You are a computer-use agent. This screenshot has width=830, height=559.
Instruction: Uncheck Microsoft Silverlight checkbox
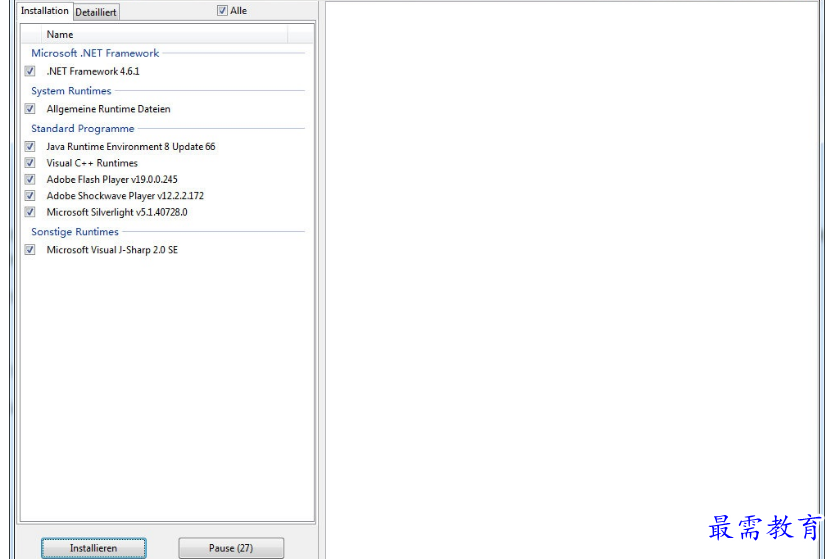point(30,212)
